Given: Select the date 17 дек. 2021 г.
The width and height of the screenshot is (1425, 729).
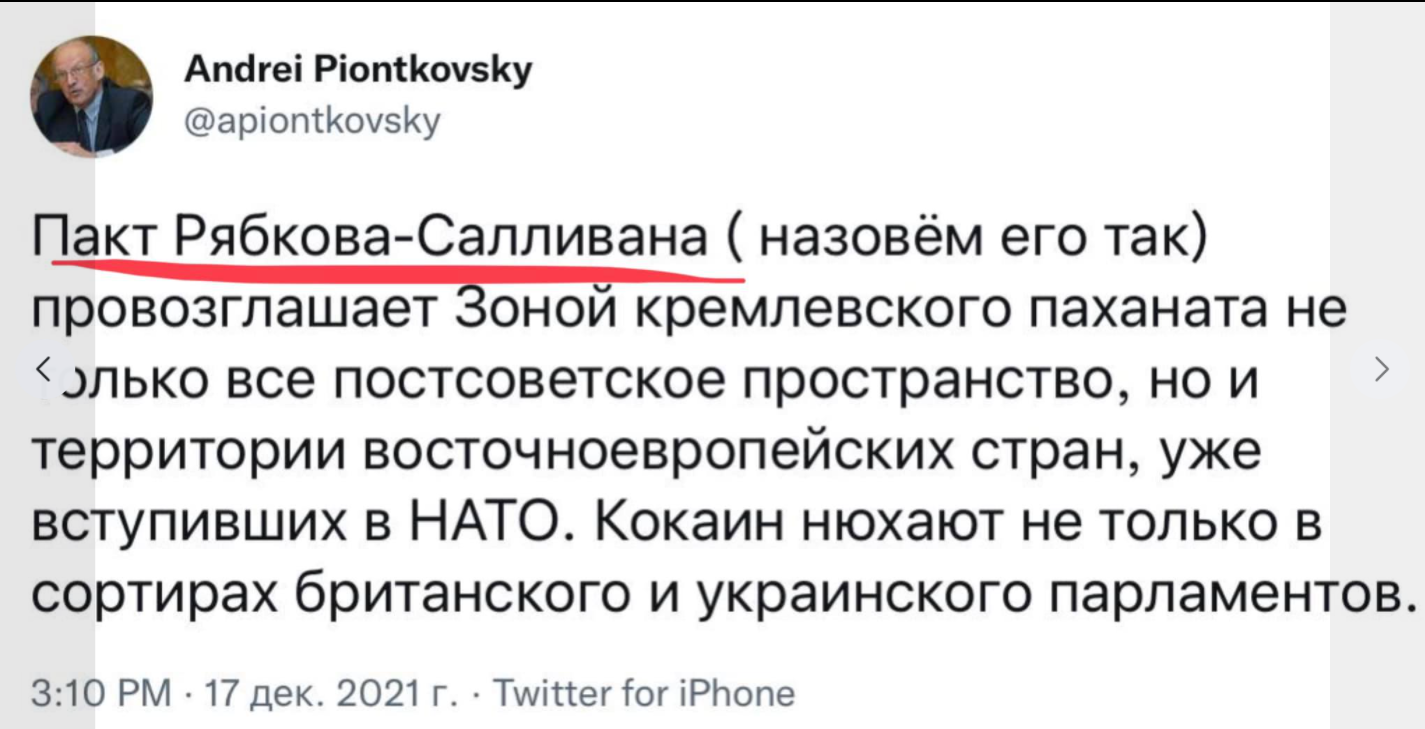Looking at the screenshot, I should [312, 693].
